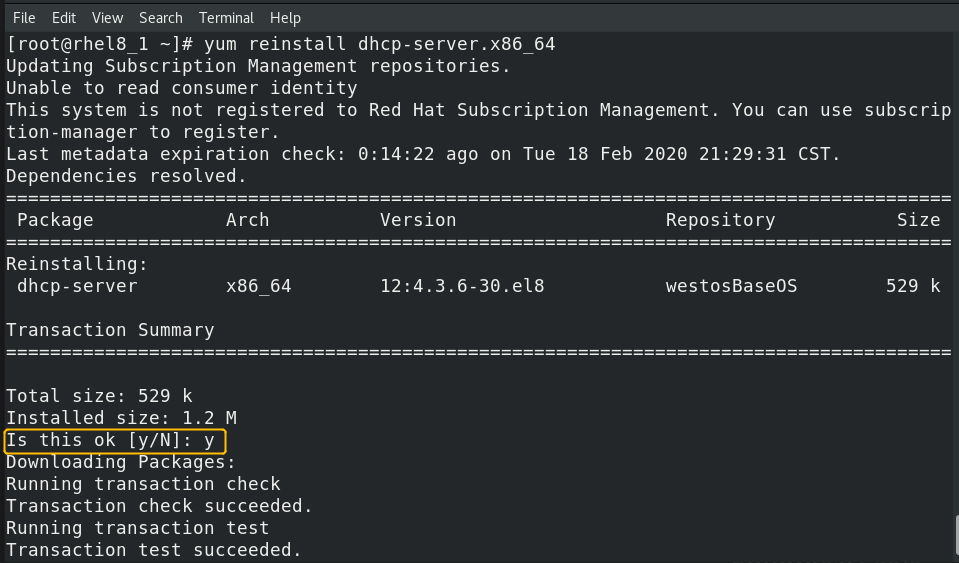Click the 'Installed size: 1.2 M' line

(x=121, y=418)
